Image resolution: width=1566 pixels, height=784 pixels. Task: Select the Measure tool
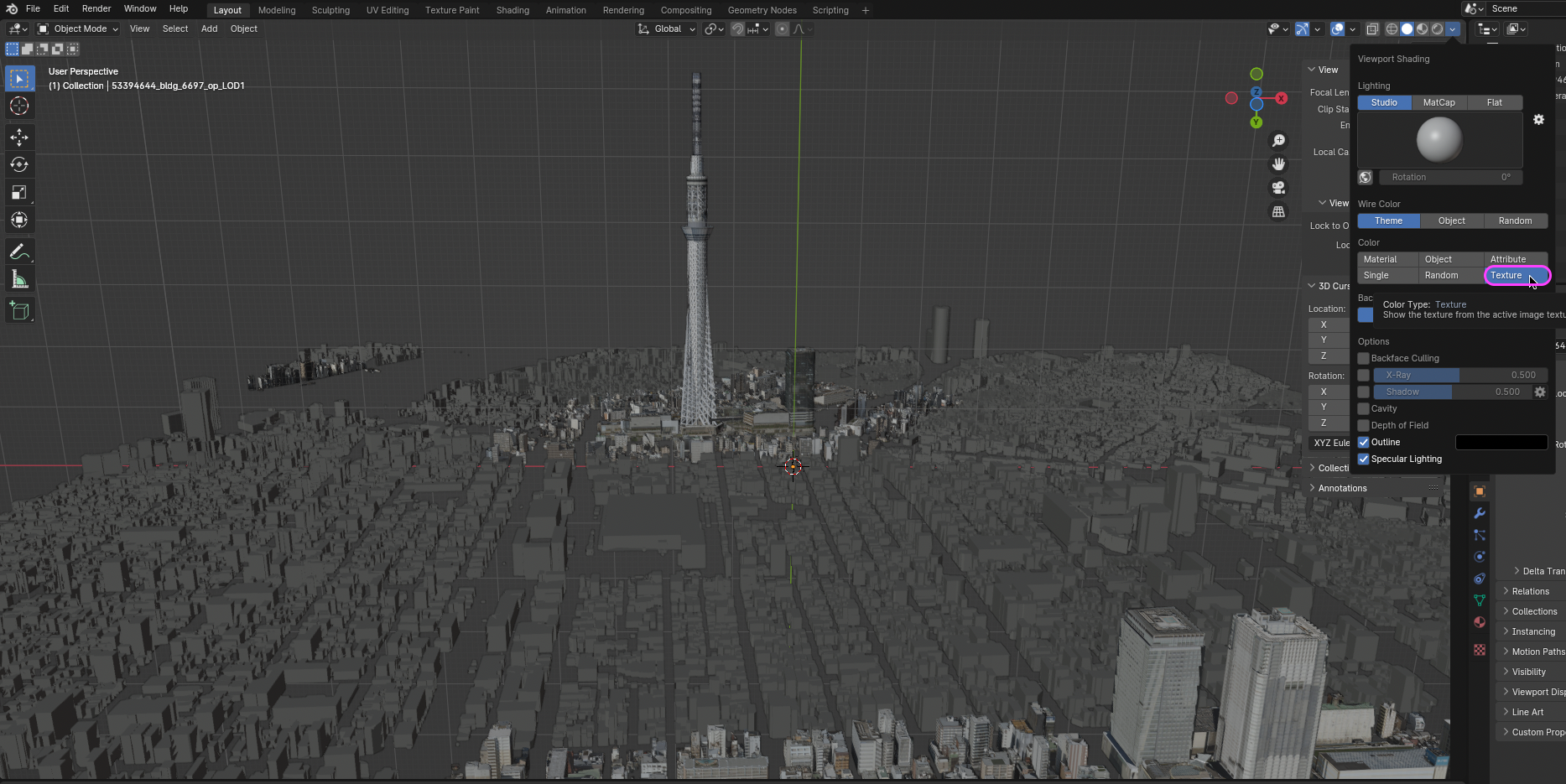point(19,279)
